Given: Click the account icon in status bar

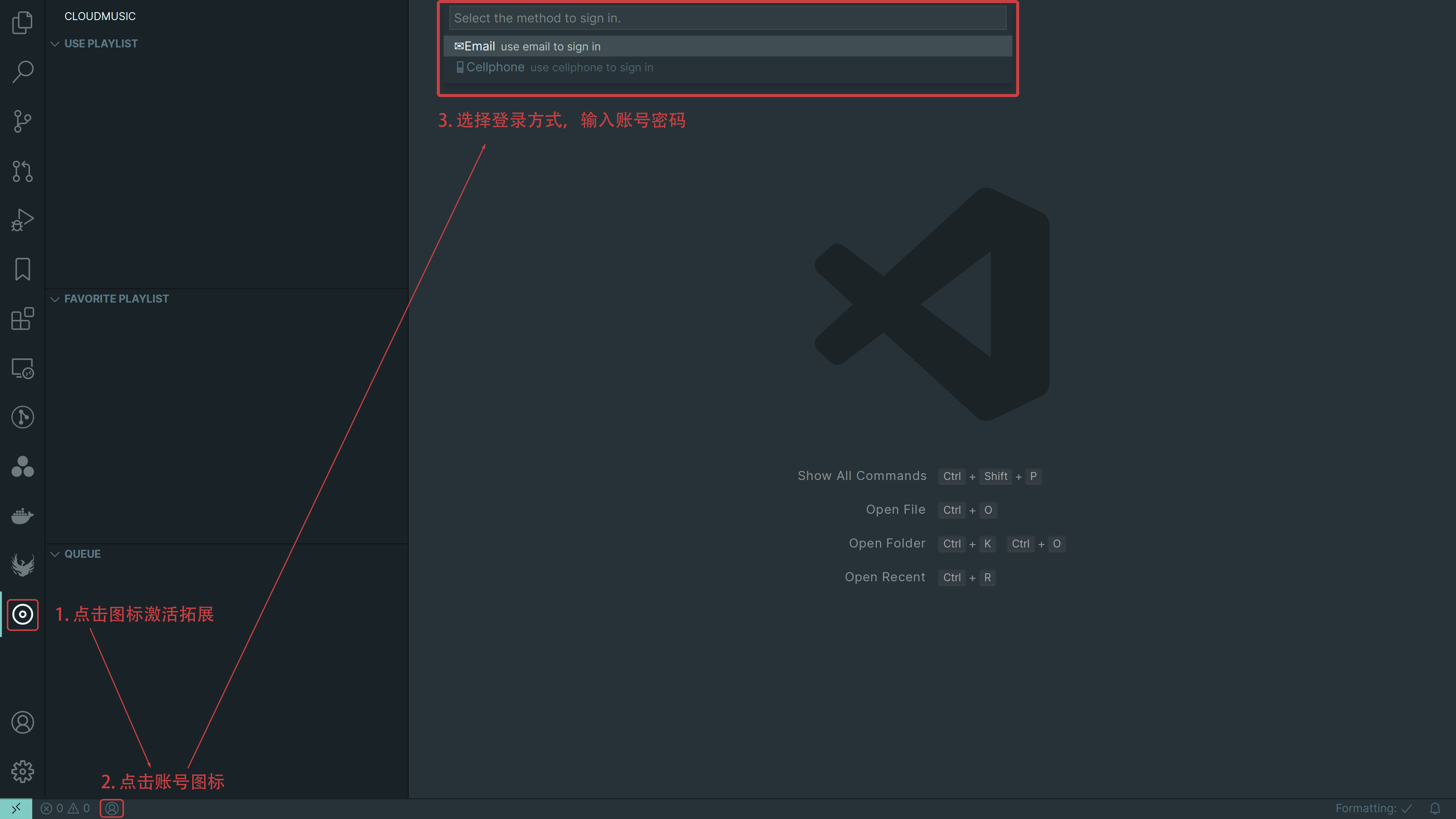Looking at the screenshot, I should [x=112, y=808].
